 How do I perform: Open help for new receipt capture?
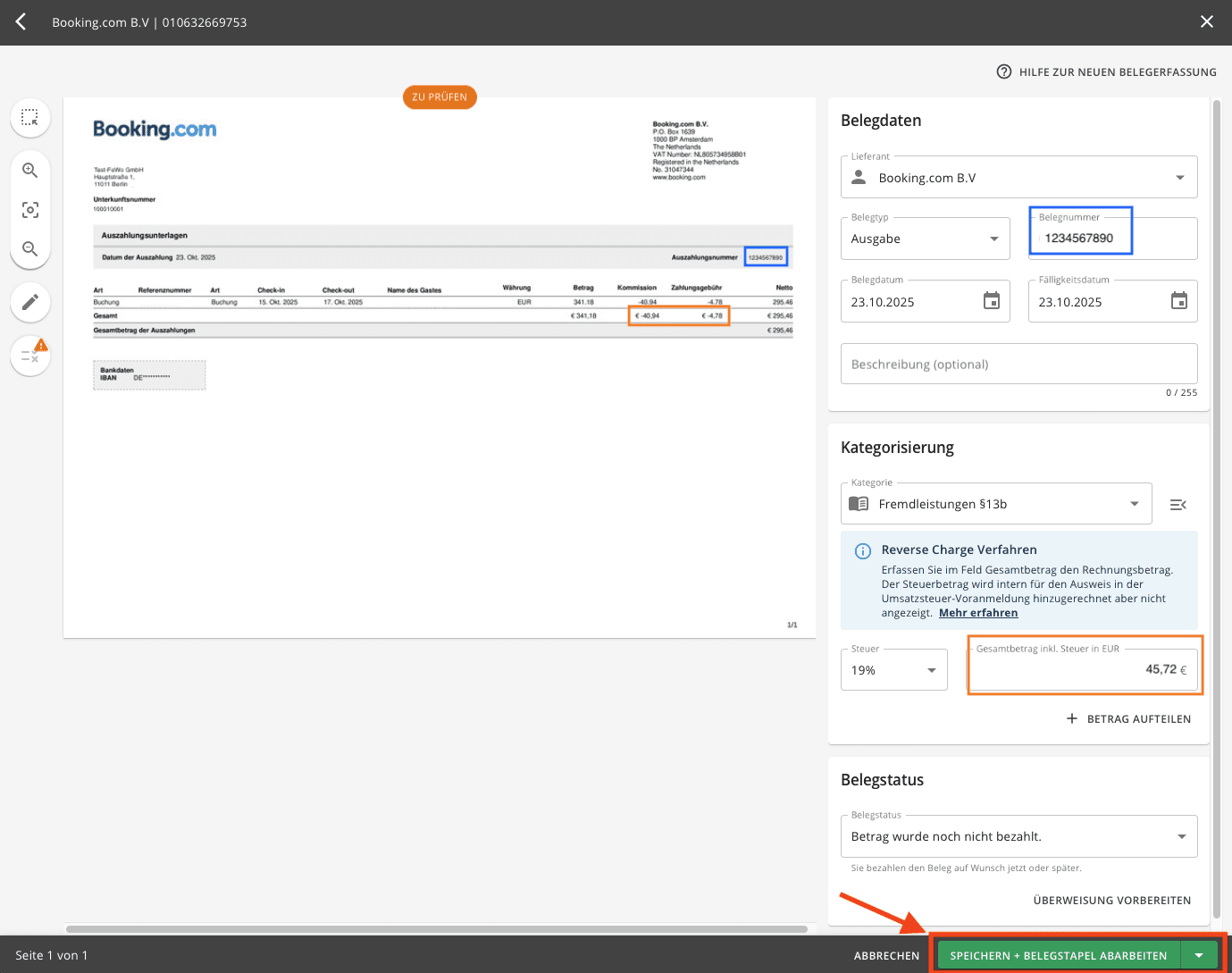[x=1107, y=71]
